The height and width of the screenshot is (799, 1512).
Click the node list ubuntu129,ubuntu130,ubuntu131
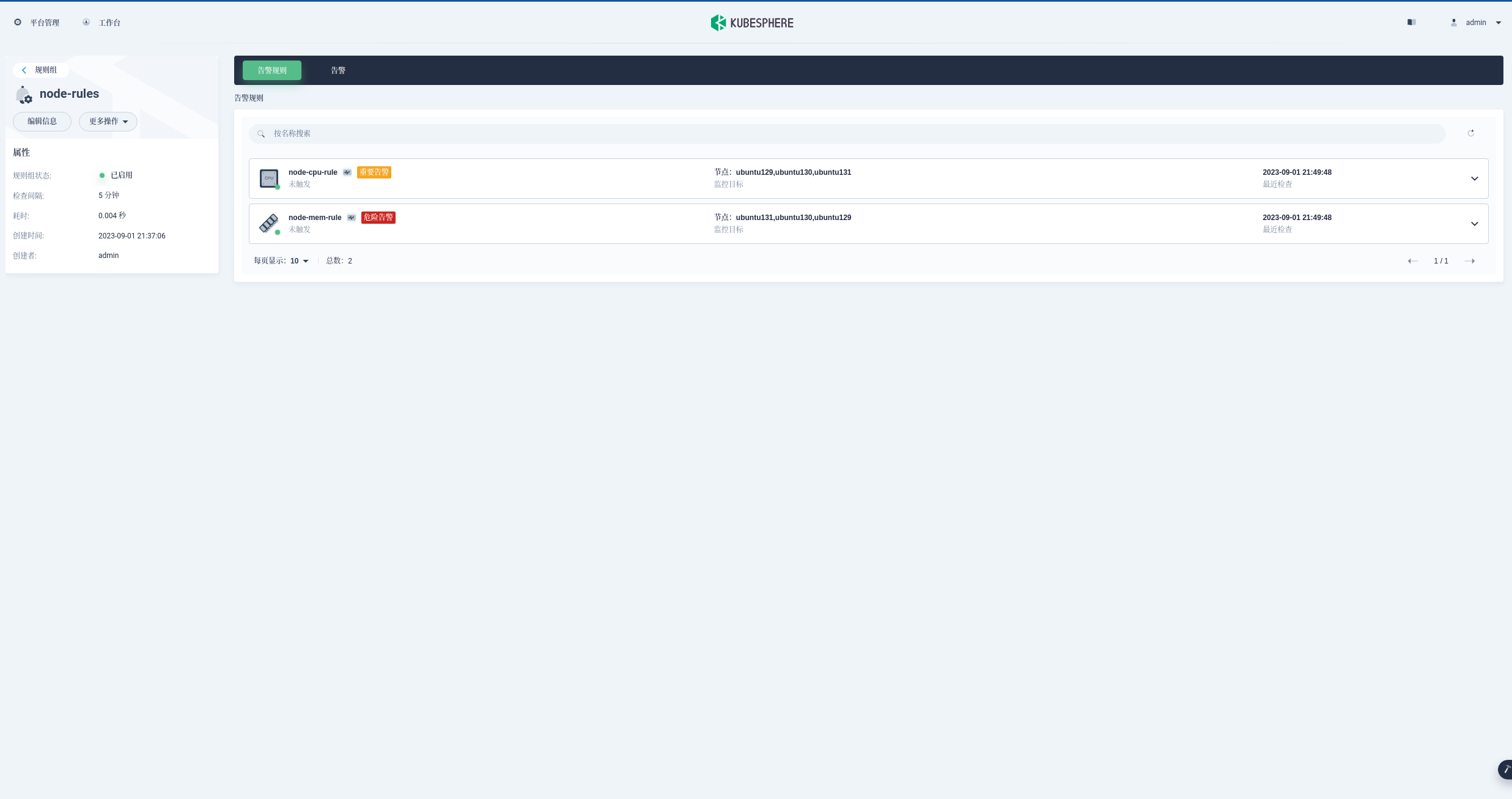(794, 172)
